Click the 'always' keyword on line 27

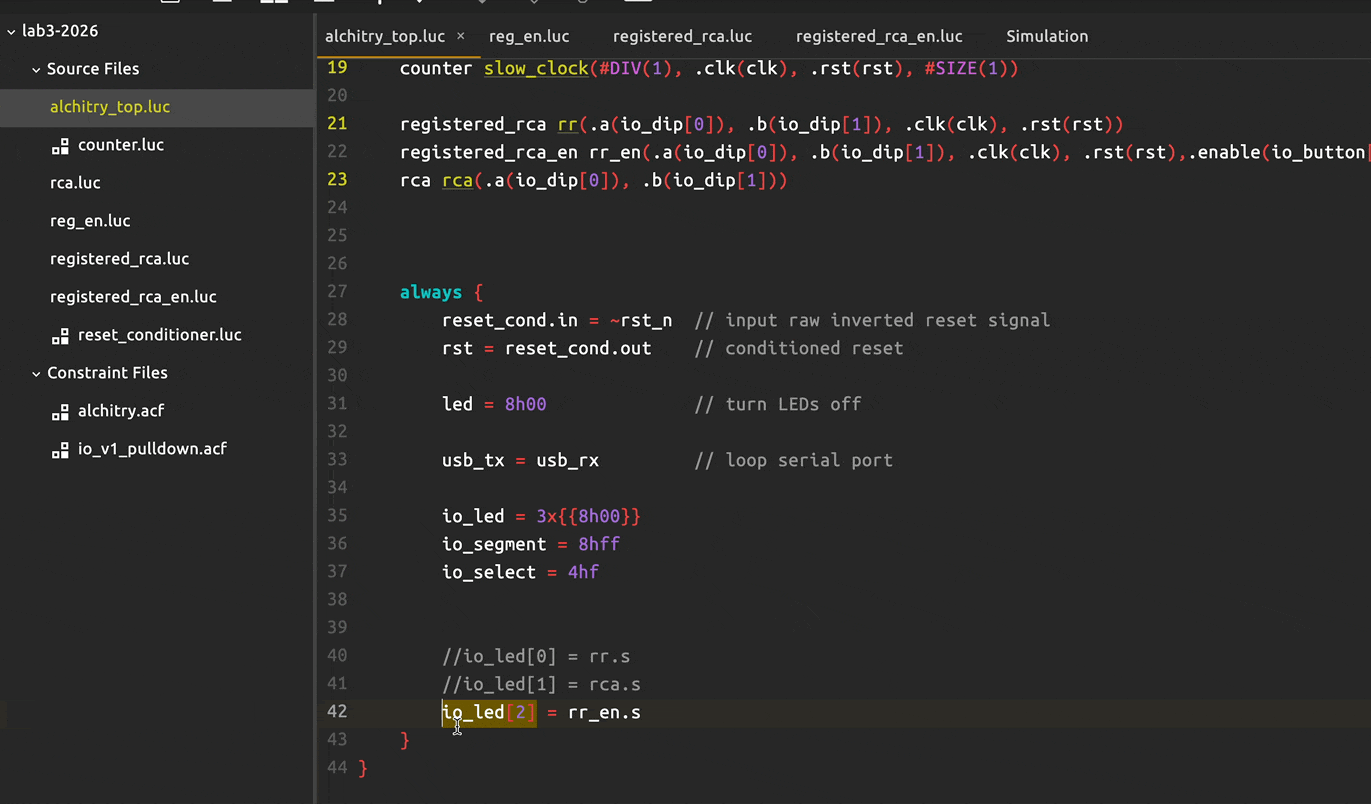[x=430, y=292]
